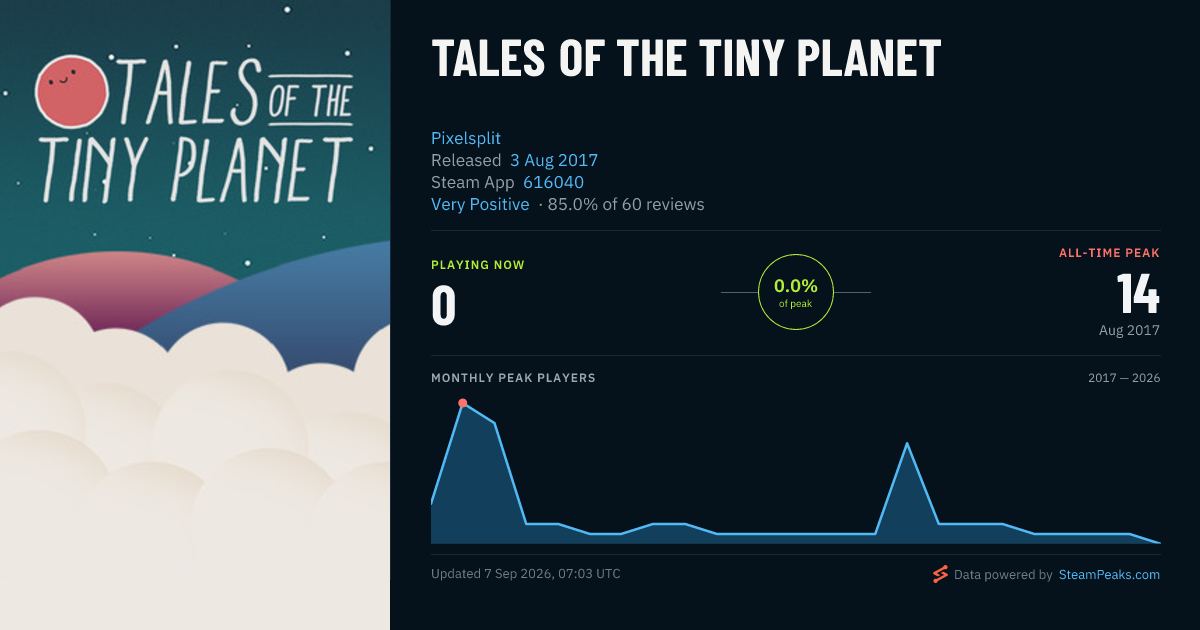
Task: Click the 85.0% of 60 reviews text
Action: click(626, 204)
